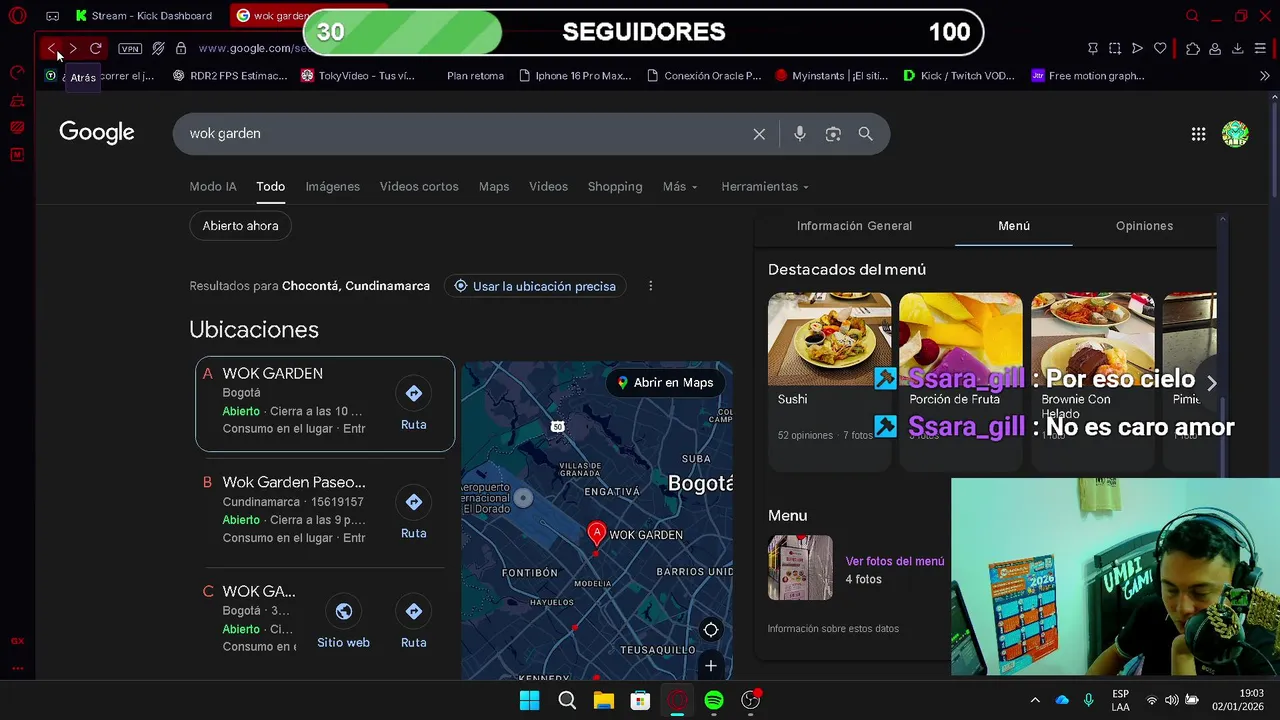This screenshot has height=720, width=1280.
Task: Go back with the Atrás arrow button
Action: click(52, 48)
